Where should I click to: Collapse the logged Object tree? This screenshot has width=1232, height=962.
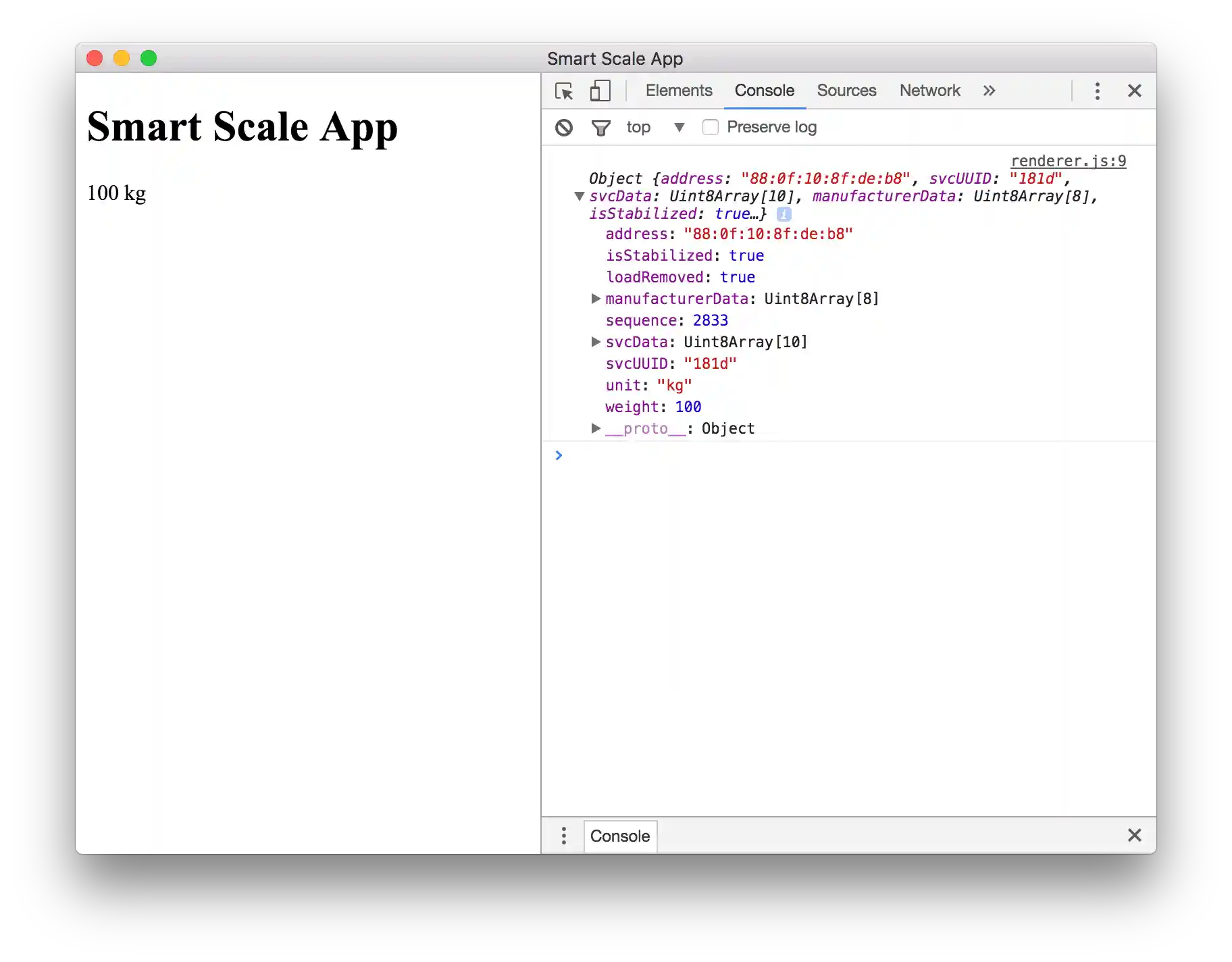579,197
